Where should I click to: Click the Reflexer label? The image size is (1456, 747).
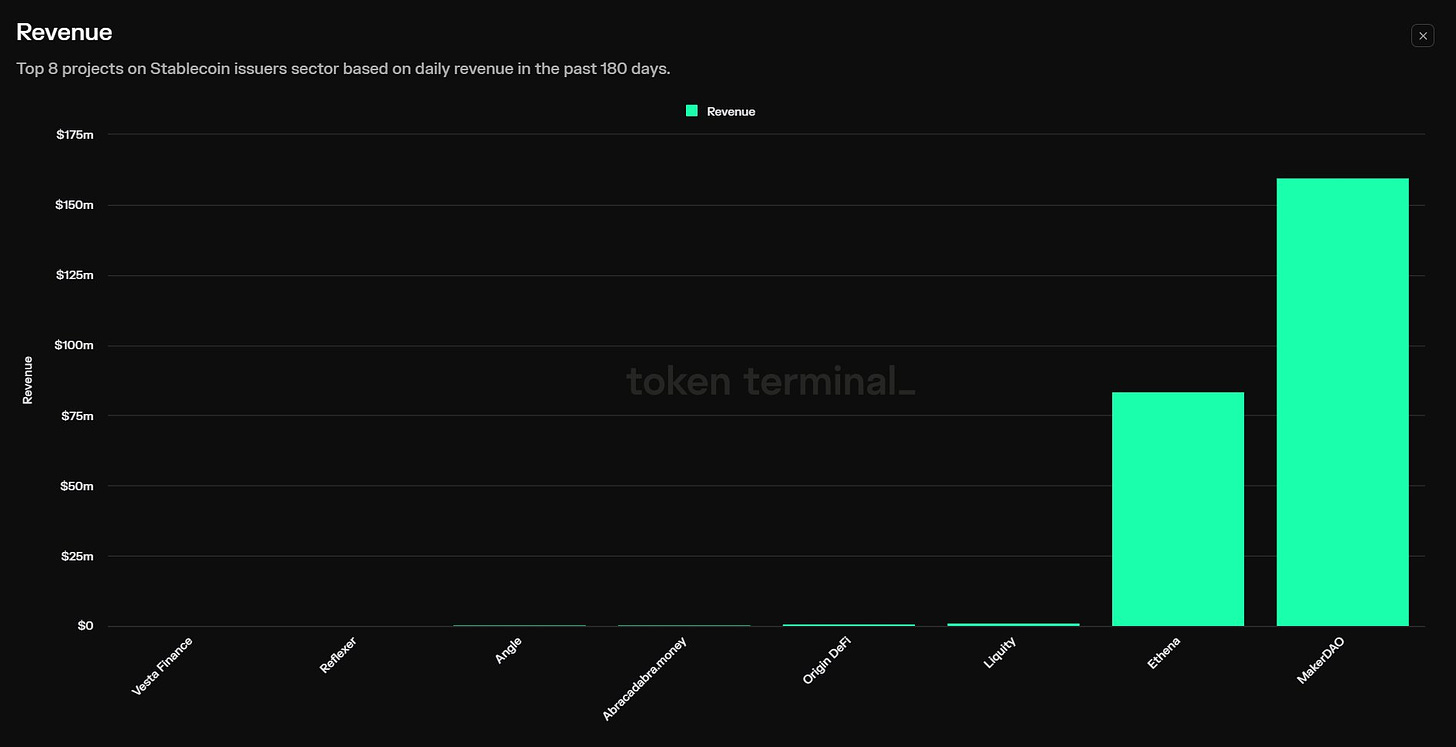coord(337,654)
